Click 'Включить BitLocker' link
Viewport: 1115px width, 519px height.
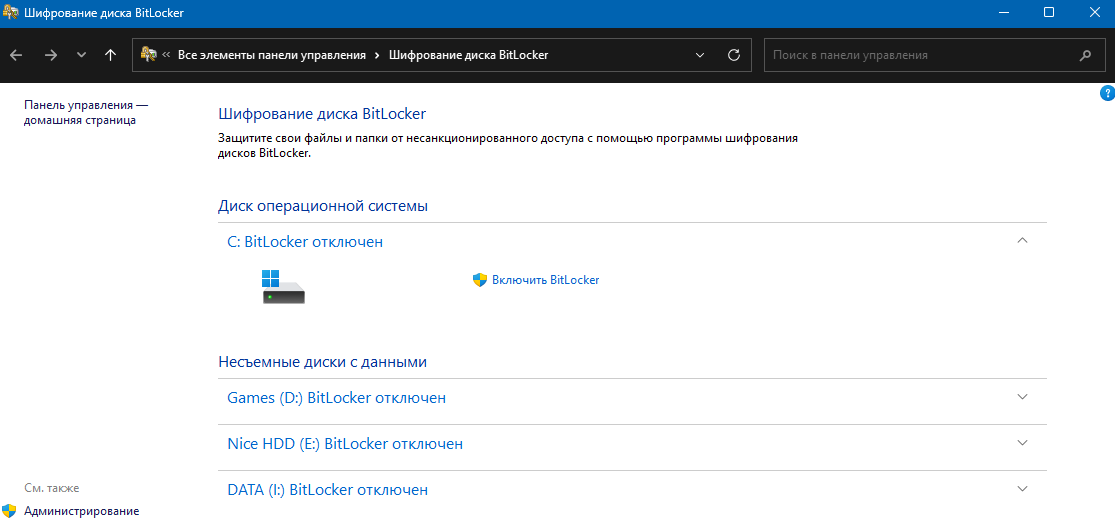pyautogui.click(x=545, y=280)
